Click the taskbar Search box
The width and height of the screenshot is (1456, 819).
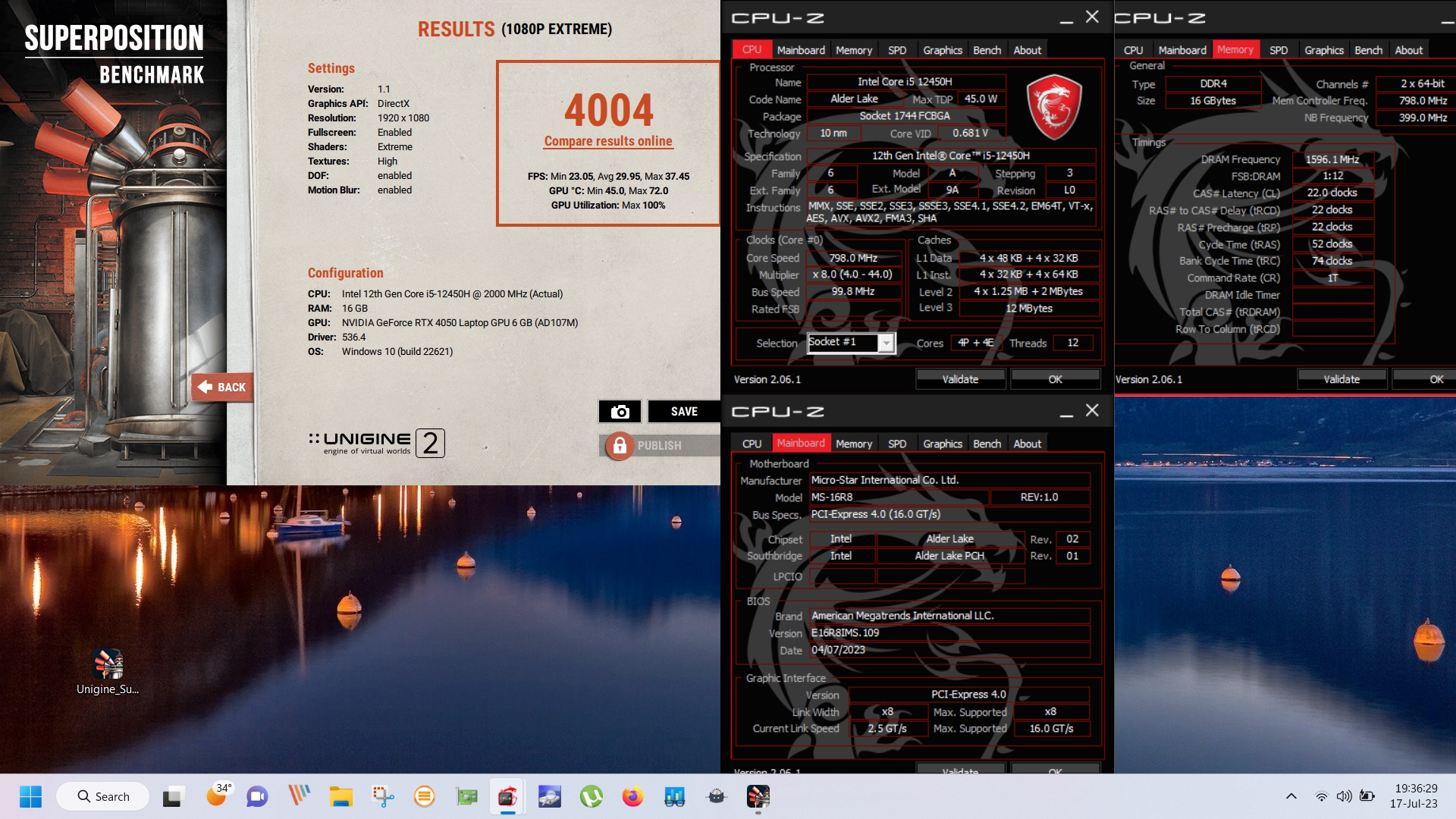coord(103,796)
